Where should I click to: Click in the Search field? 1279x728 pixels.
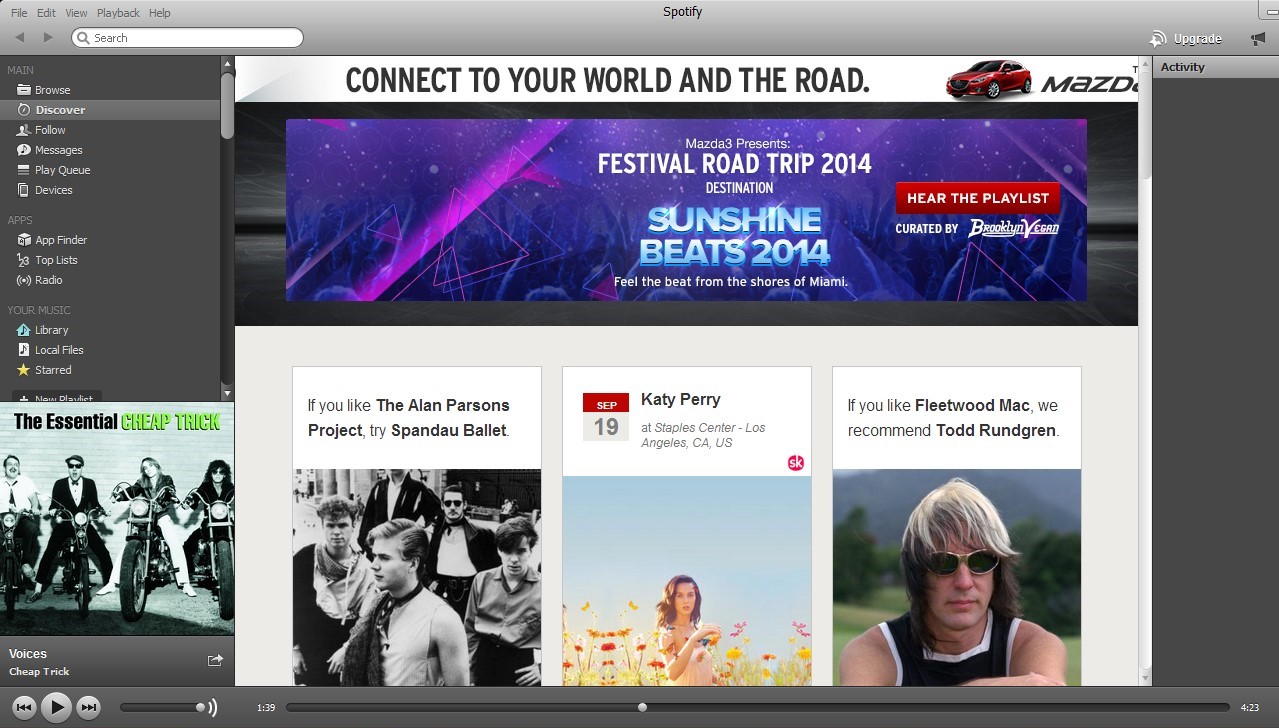click(187, 38)
